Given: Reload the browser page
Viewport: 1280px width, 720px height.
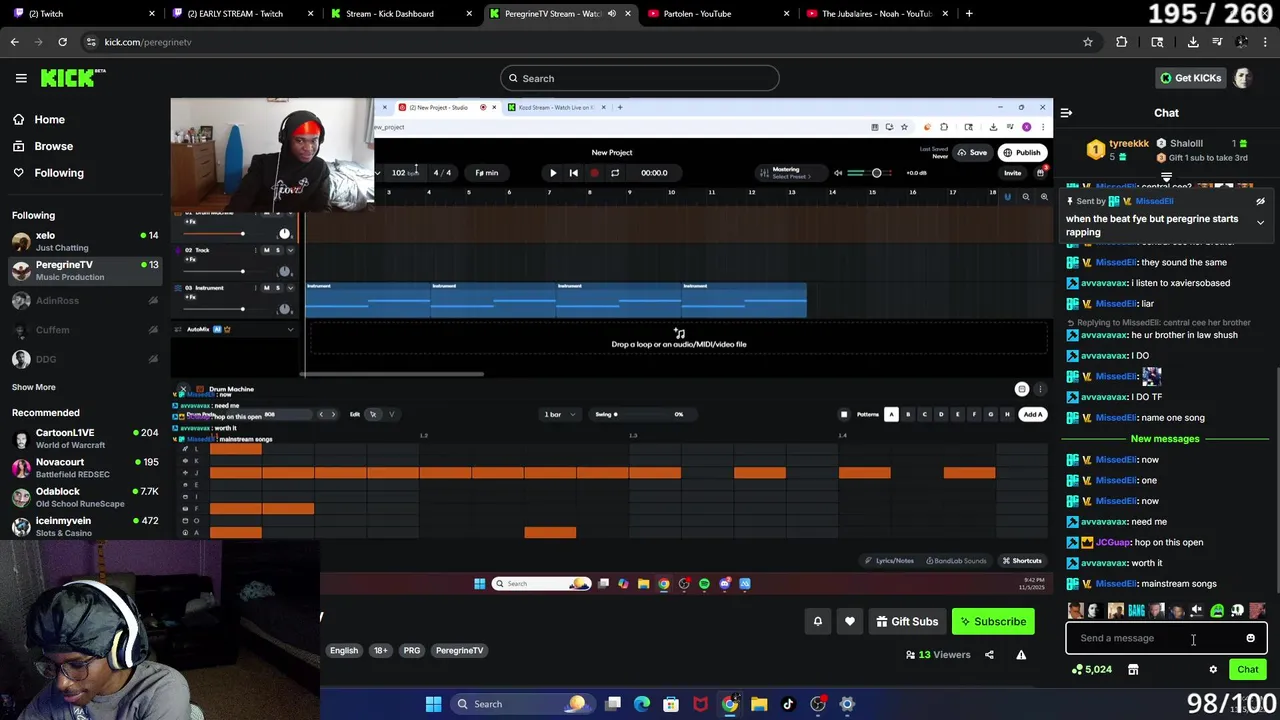Looking at the screenshot, I should click(x=62, y=42).
